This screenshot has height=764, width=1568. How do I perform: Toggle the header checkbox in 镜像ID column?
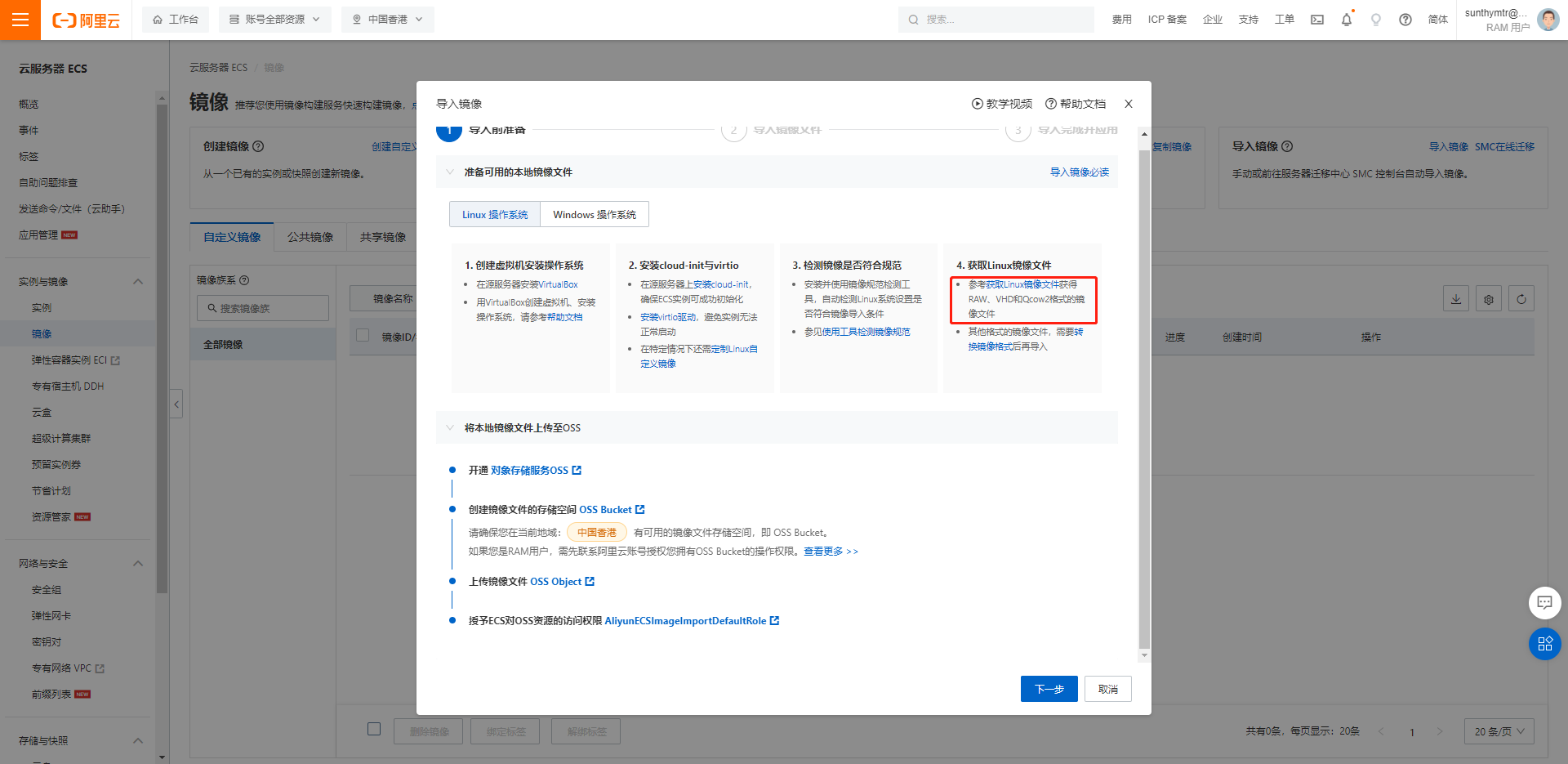[x=362, y=336]
